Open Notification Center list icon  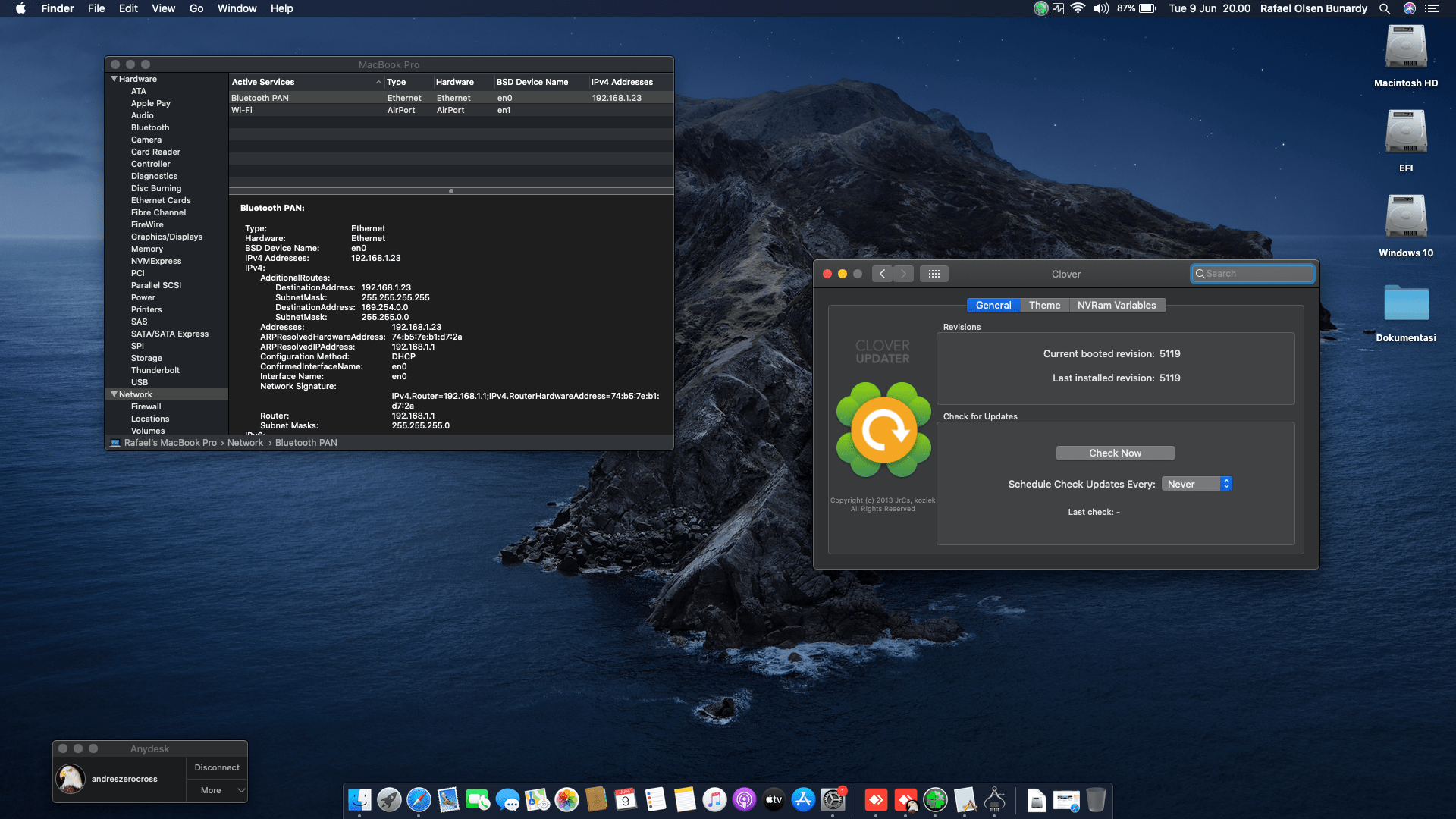point(1432,8)
